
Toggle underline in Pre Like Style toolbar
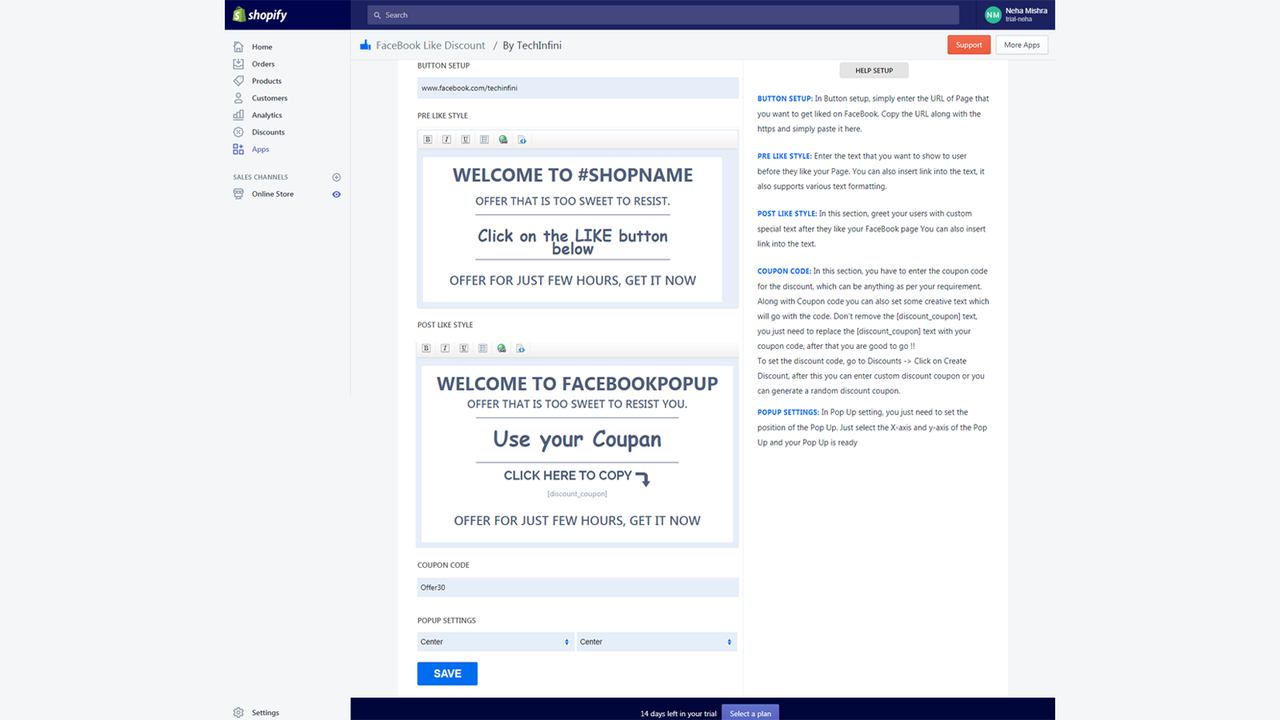click(465, 140)
